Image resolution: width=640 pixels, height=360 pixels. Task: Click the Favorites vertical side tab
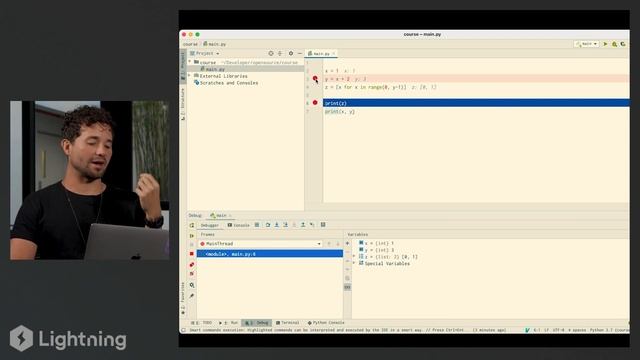coord(183,298)
